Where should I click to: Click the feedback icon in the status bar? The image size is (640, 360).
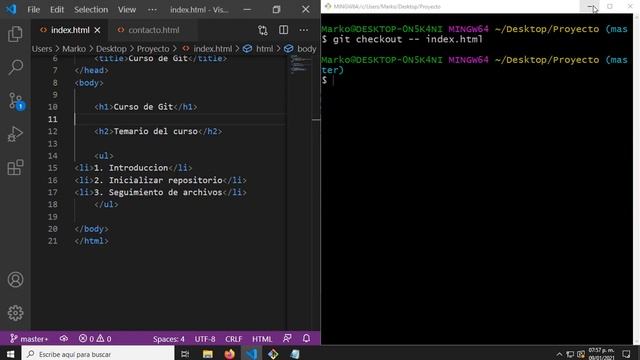[x=287, y=338]
